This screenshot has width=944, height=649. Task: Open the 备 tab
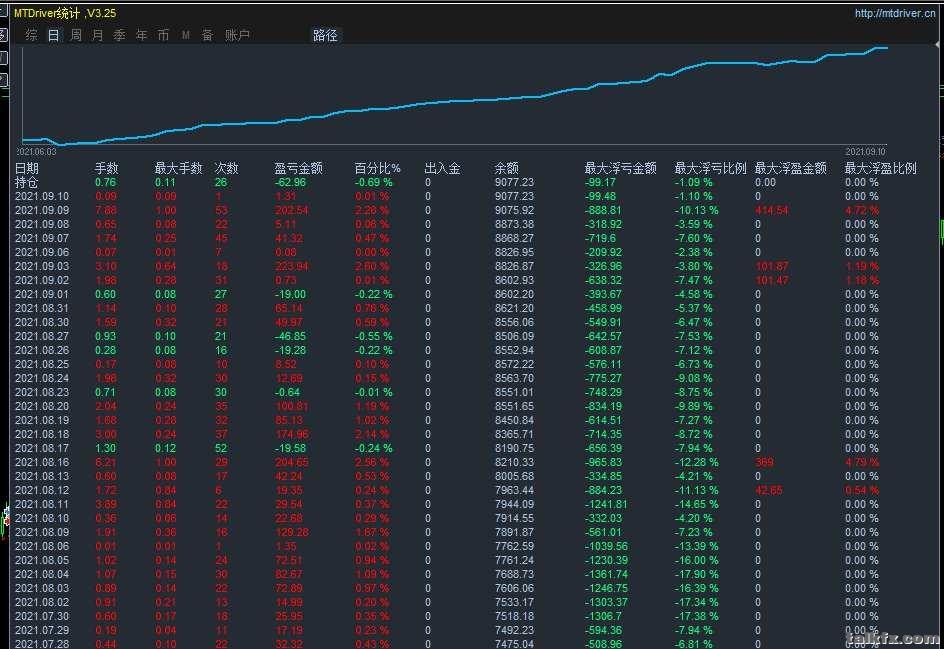tap(208, 36)
